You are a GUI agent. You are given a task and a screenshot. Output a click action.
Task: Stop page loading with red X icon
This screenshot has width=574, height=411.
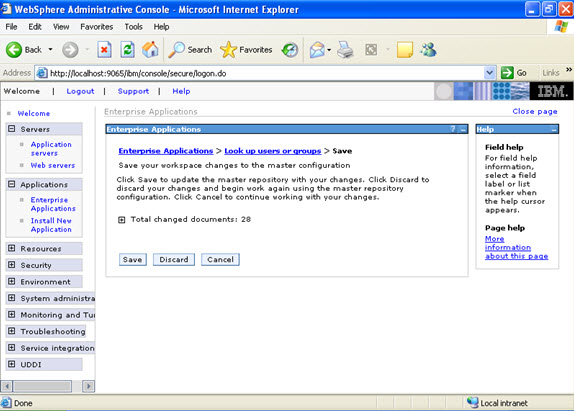pos(104,50)
